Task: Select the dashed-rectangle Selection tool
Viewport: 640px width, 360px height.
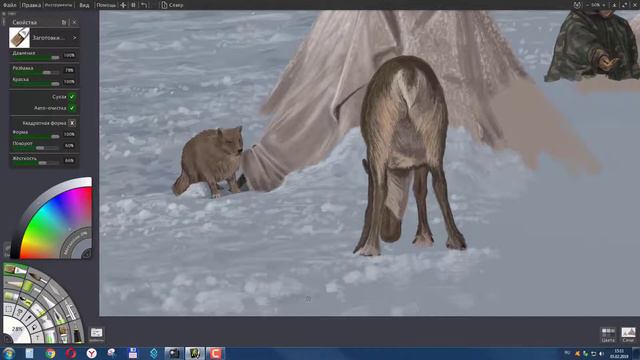Action: 9,309
